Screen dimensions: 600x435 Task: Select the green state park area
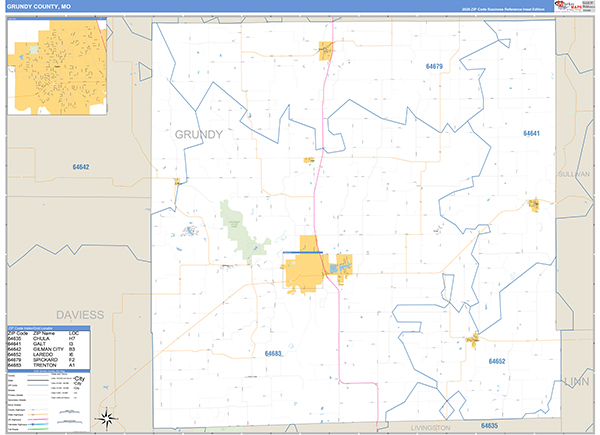[x=242, y=232]
